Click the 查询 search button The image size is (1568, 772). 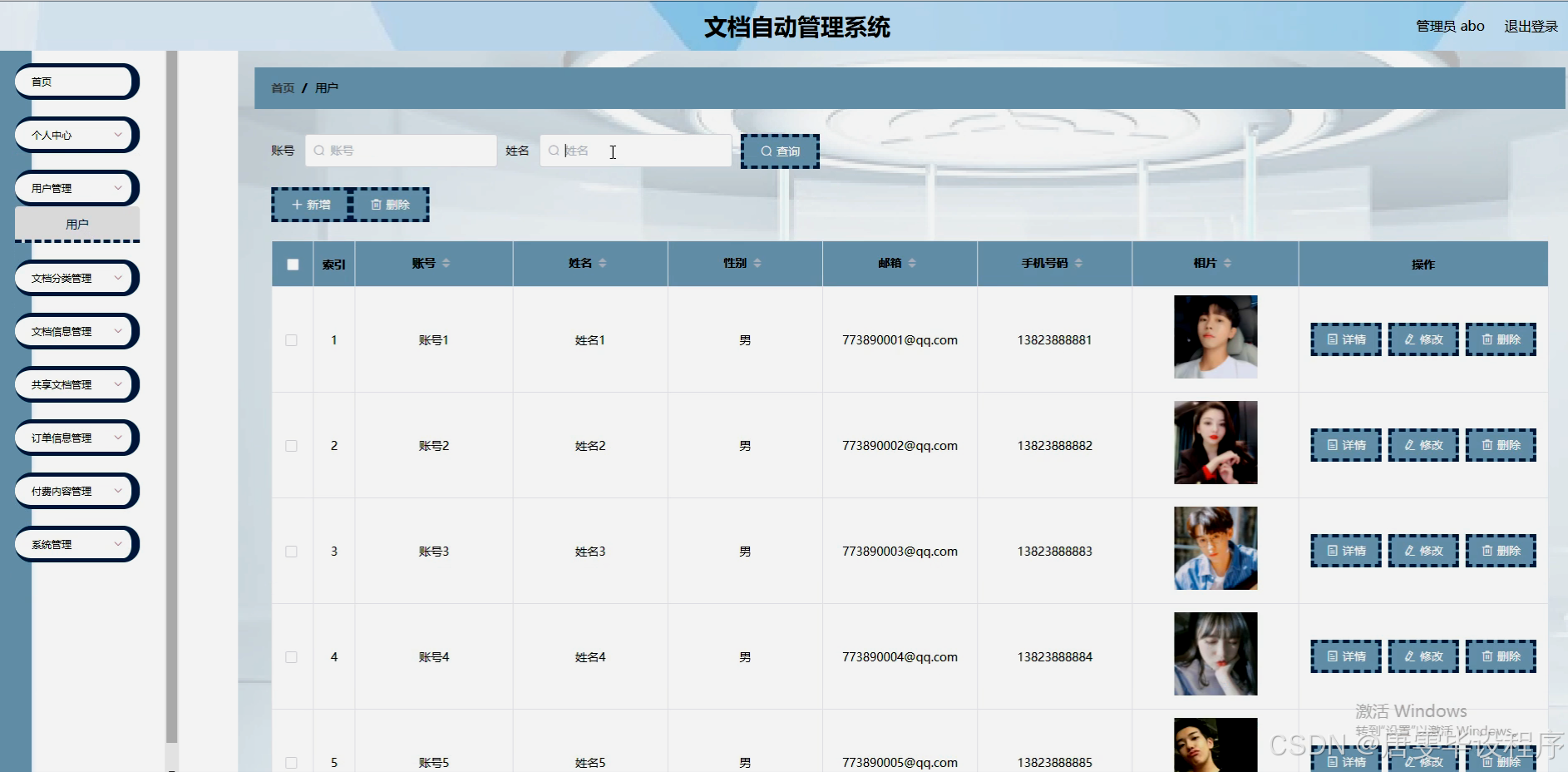click(780, 151)
